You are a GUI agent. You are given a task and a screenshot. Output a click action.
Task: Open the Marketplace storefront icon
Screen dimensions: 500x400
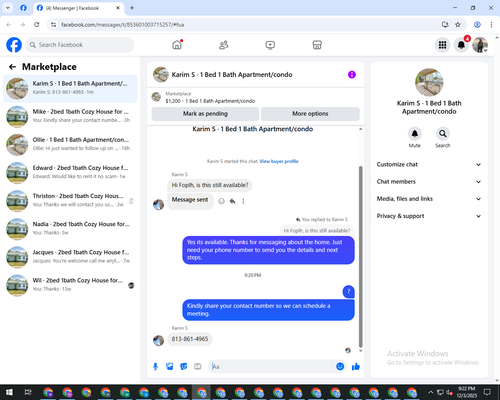tap(317, 45)
